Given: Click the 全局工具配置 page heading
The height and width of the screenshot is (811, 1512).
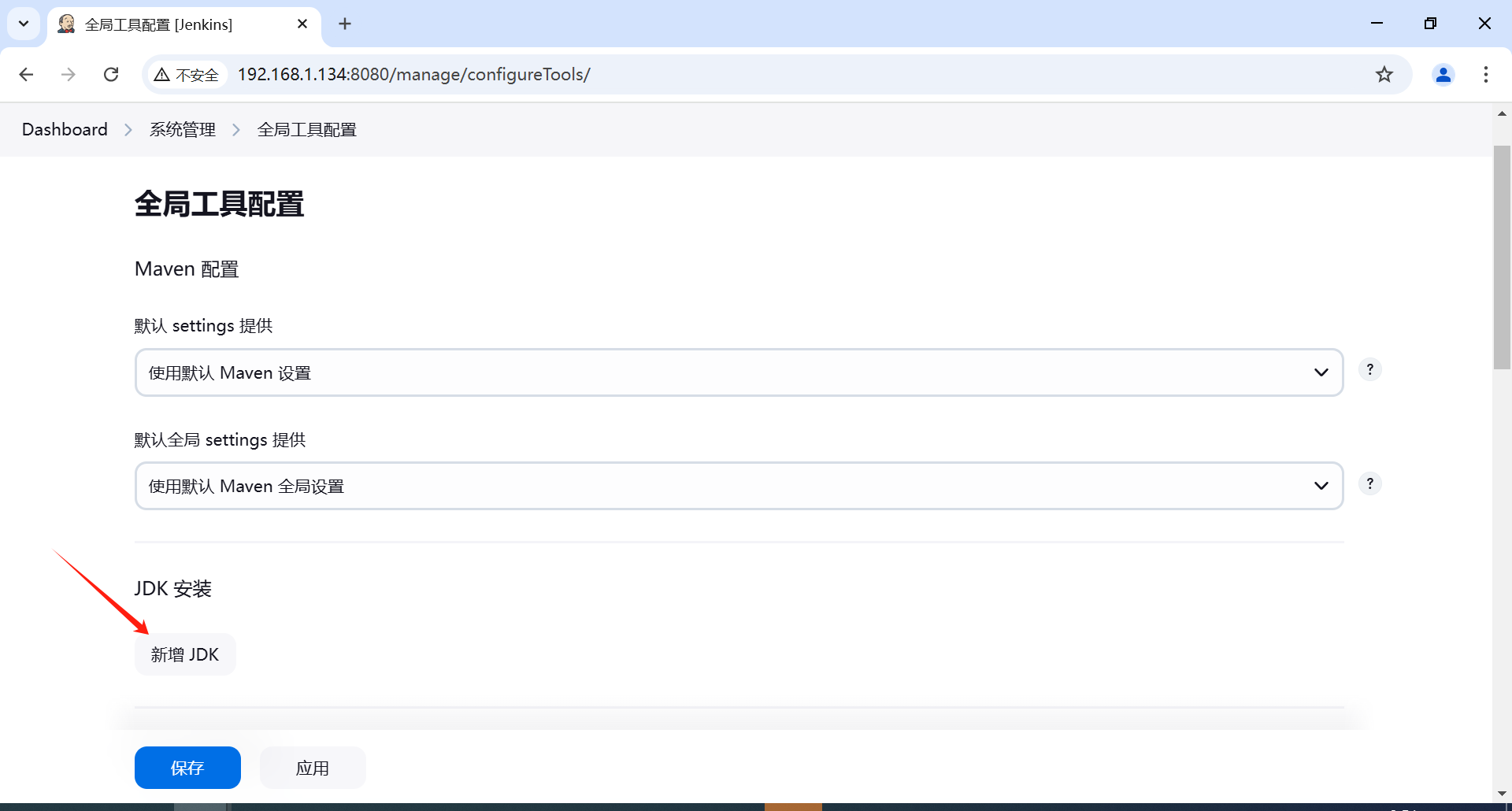Looking at the screenshot, I should pyautogui.click(x=219, y=204).
